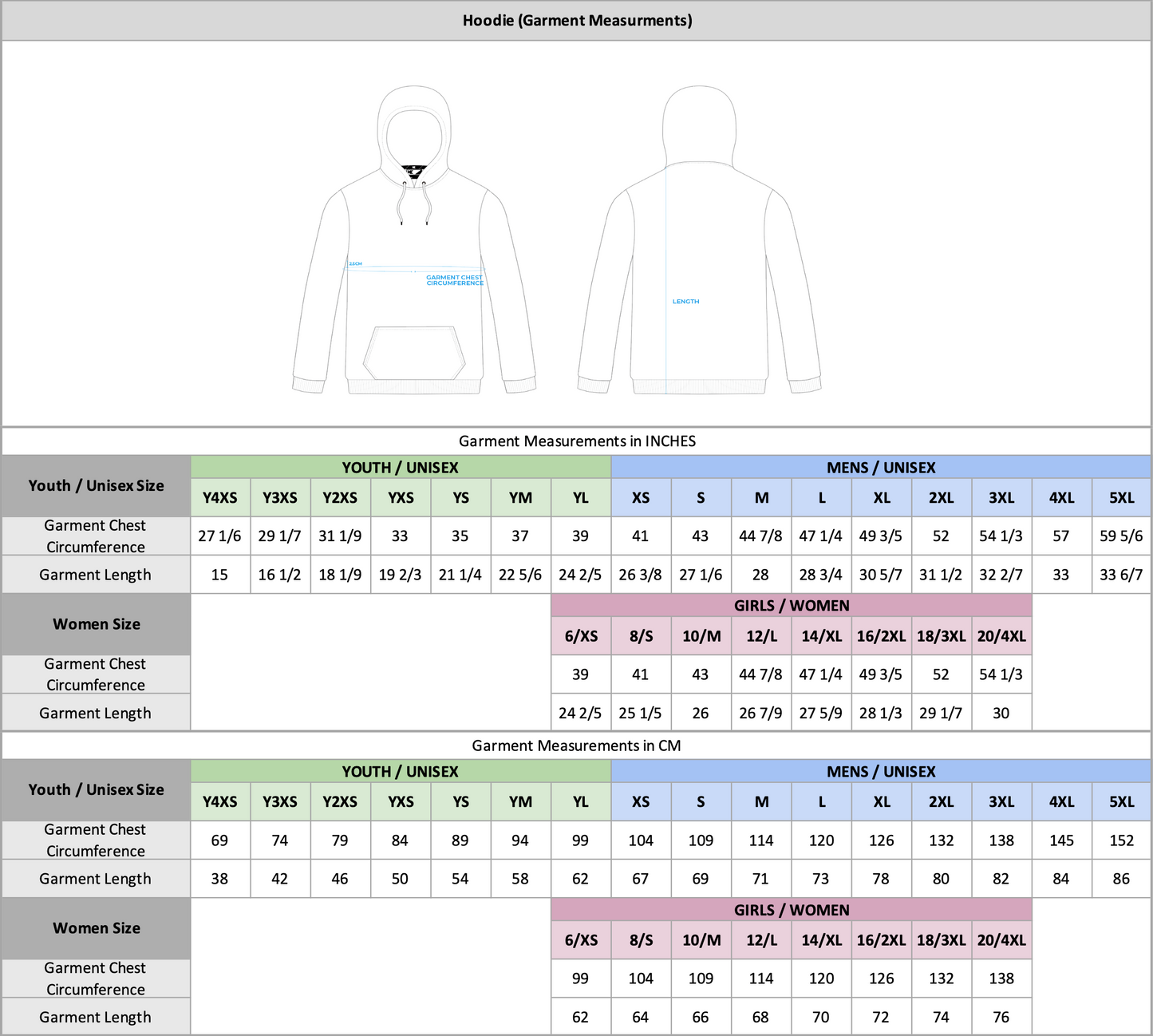The height and width of the screenshot is (1036, 1153).
Task: Click the pink GIRLS / WOMEN header in inches table
Action: pos(791,606)
